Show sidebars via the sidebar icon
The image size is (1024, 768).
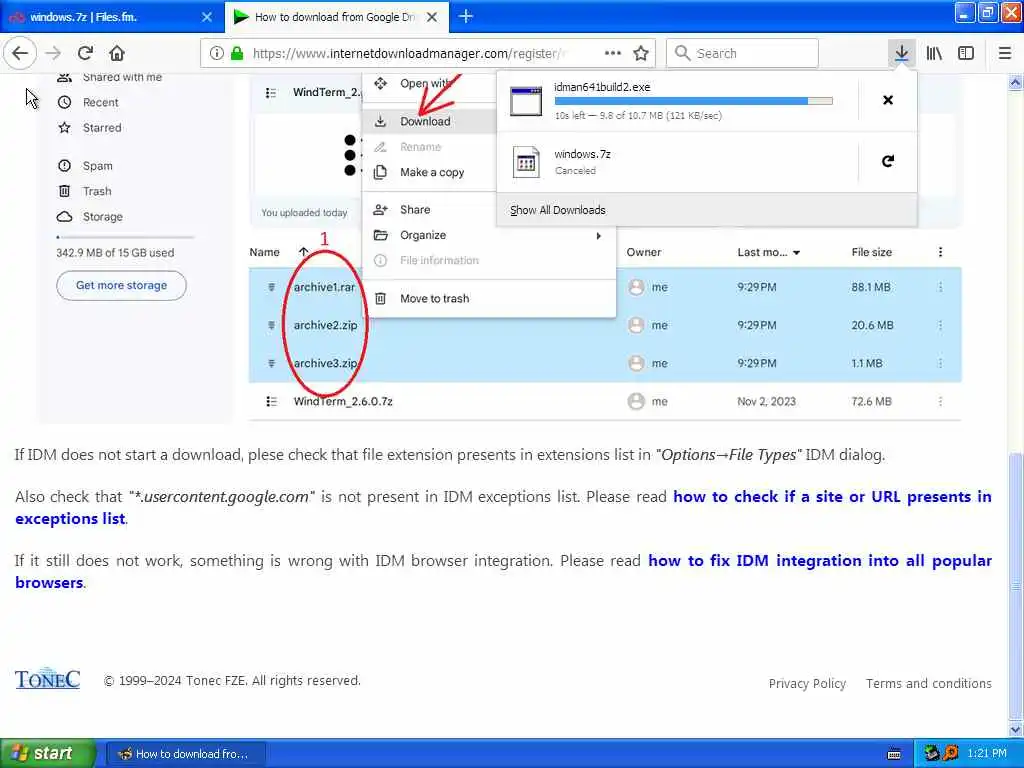966,53
